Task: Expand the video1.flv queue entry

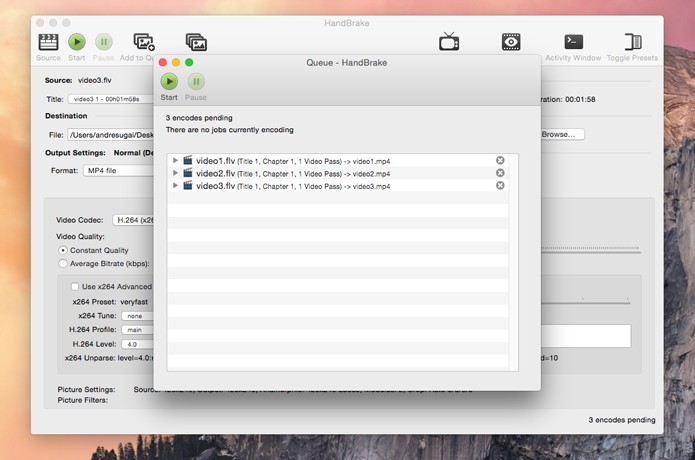Action: click(175, 160)
